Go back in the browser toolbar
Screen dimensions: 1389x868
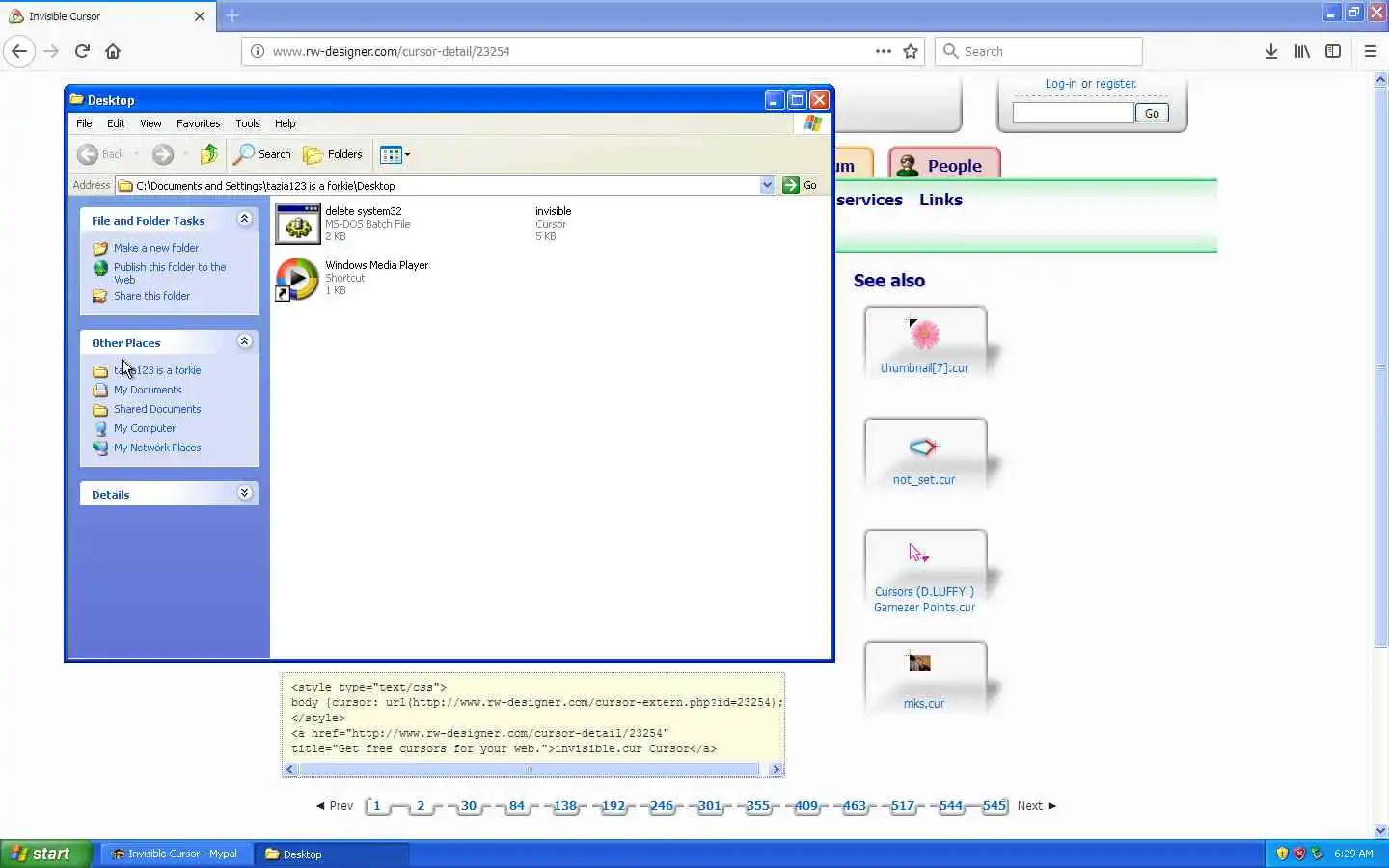click(x=19, y=51)
